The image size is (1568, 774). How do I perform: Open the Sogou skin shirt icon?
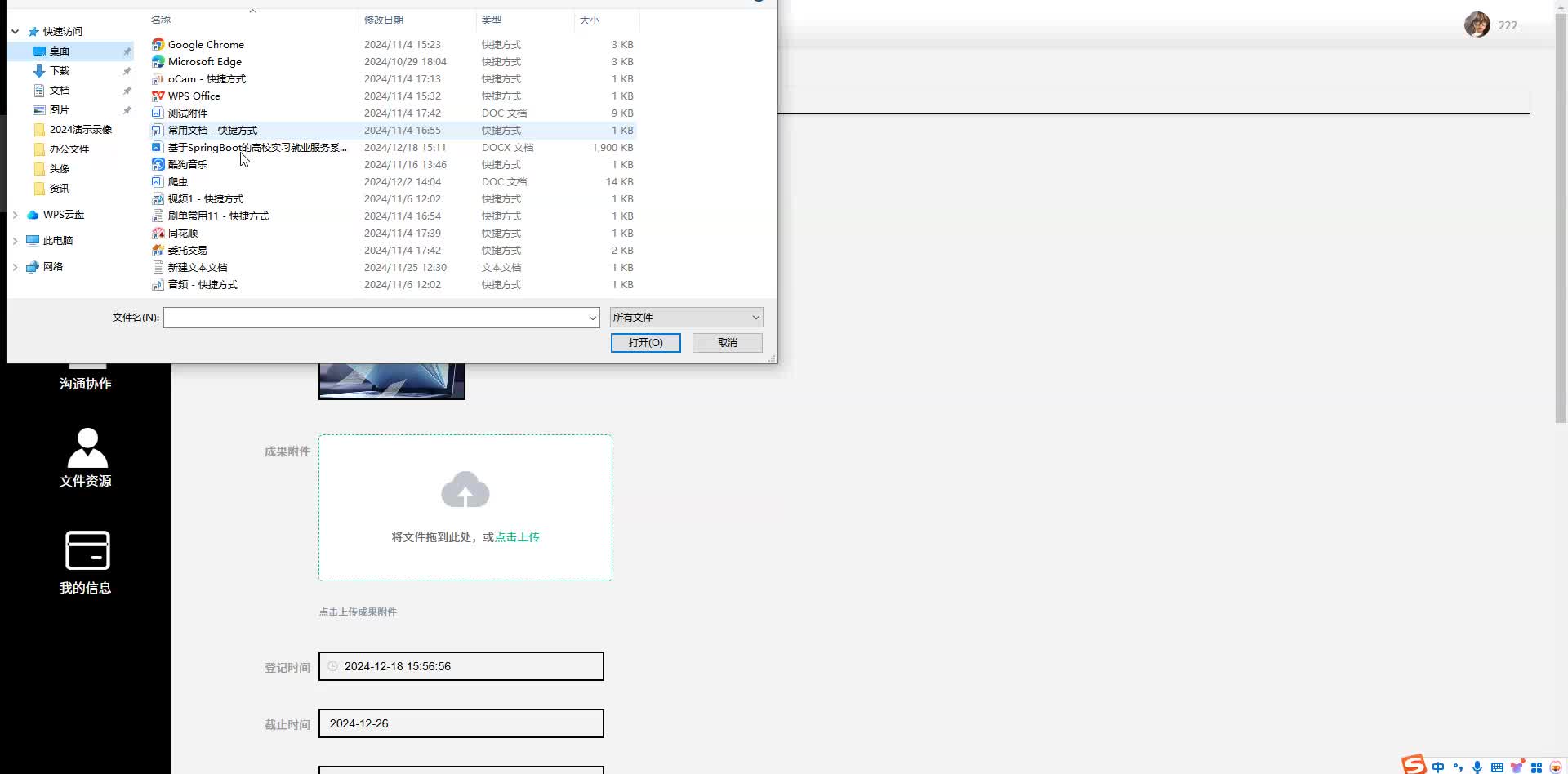[x=1517, y=767]
